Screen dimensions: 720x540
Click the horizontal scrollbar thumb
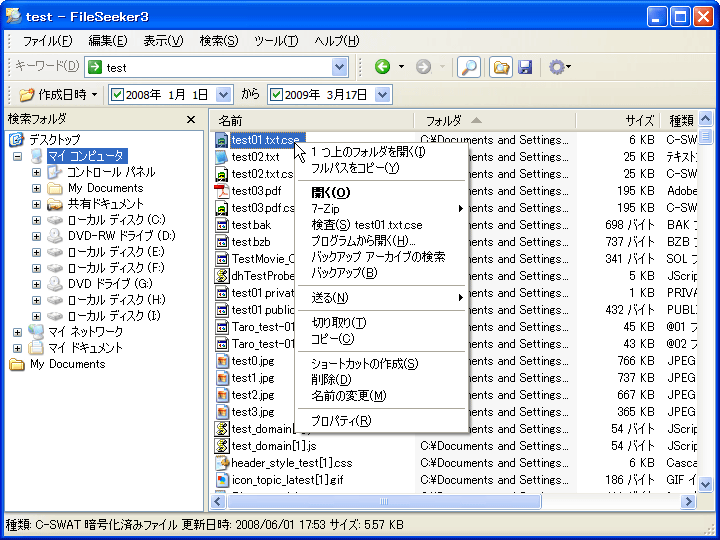384,501
